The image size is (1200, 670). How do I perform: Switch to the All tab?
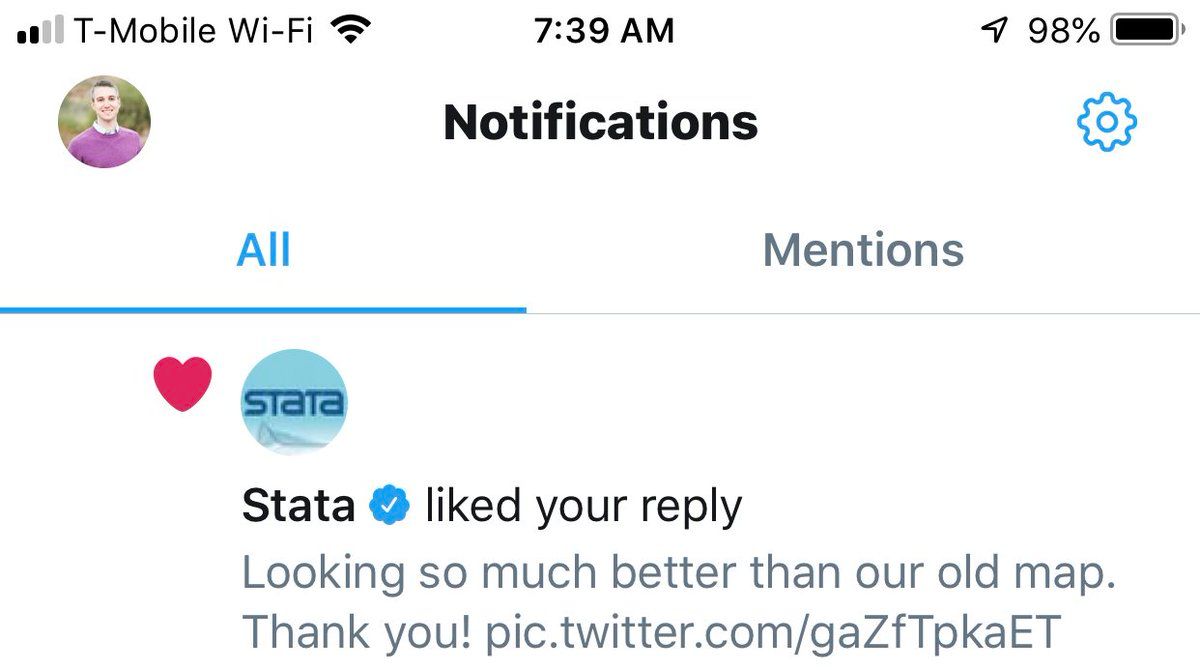coord(264,250)
